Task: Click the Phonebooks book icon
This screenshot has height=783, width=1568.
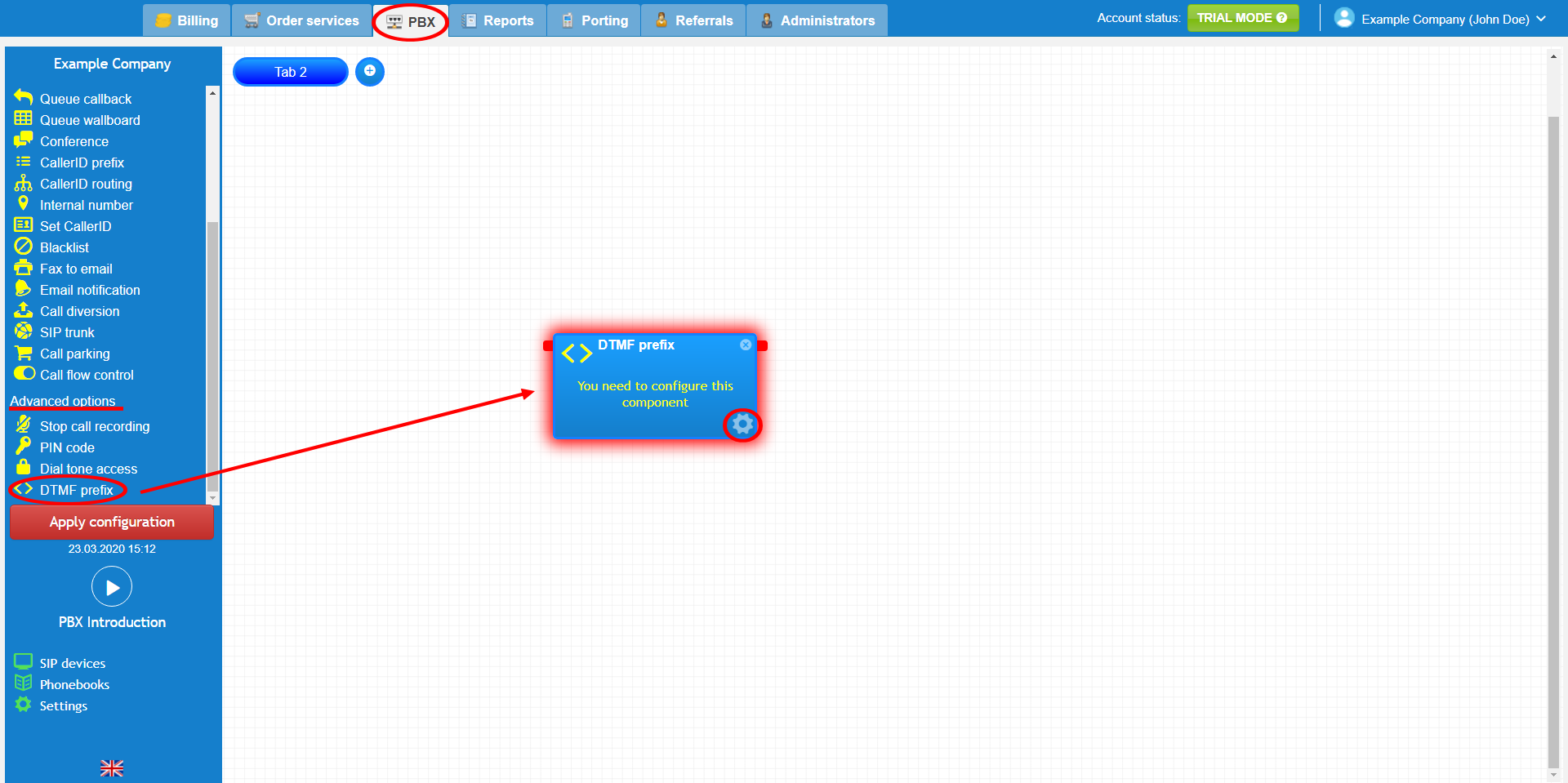Action: [23, 683]
